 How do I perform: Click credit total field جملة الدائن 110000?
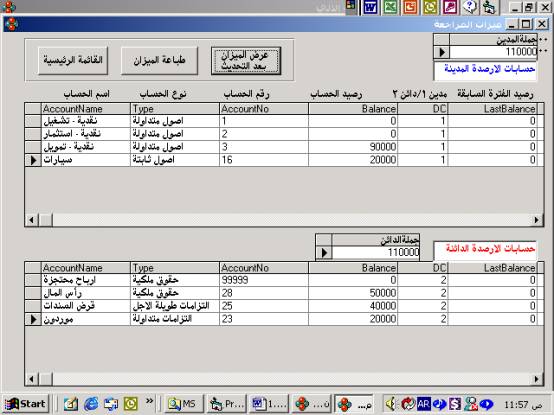click(376, 252)
